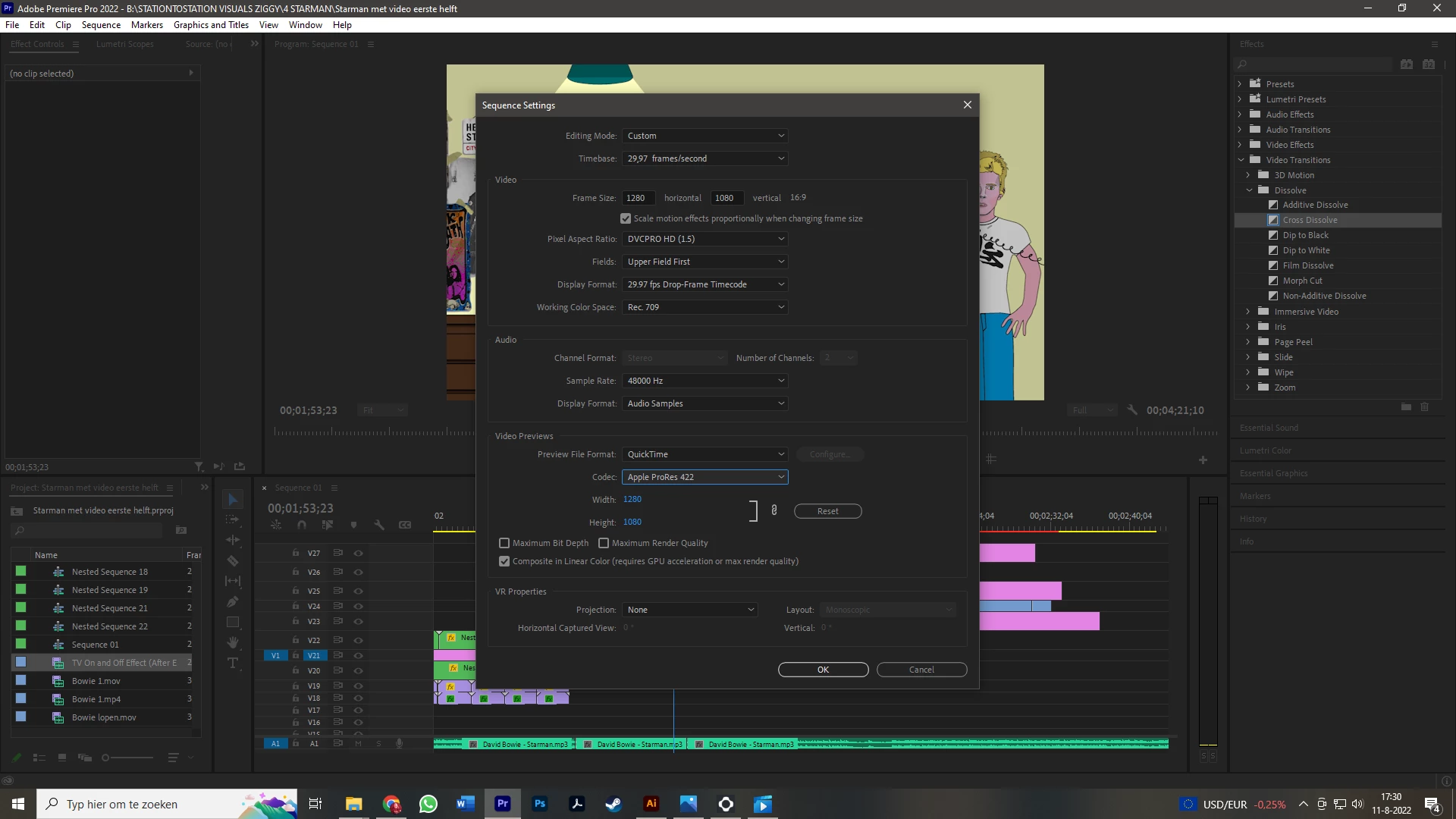
Task: Uncheck Scale motion effects proportionally
Action: 626,218
